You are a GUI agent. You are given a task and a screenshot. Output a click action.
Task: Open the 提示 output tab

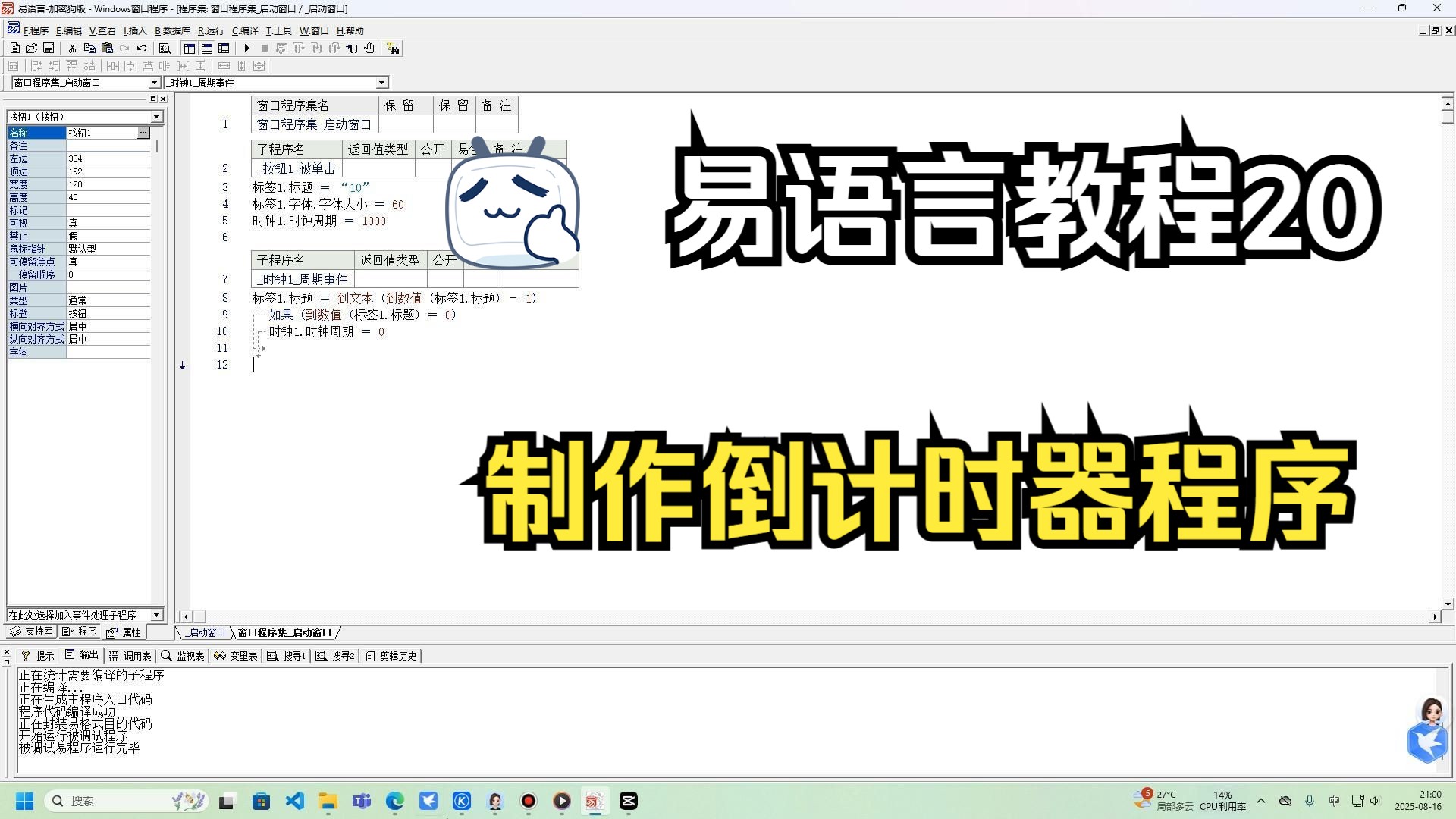(38, 656)
